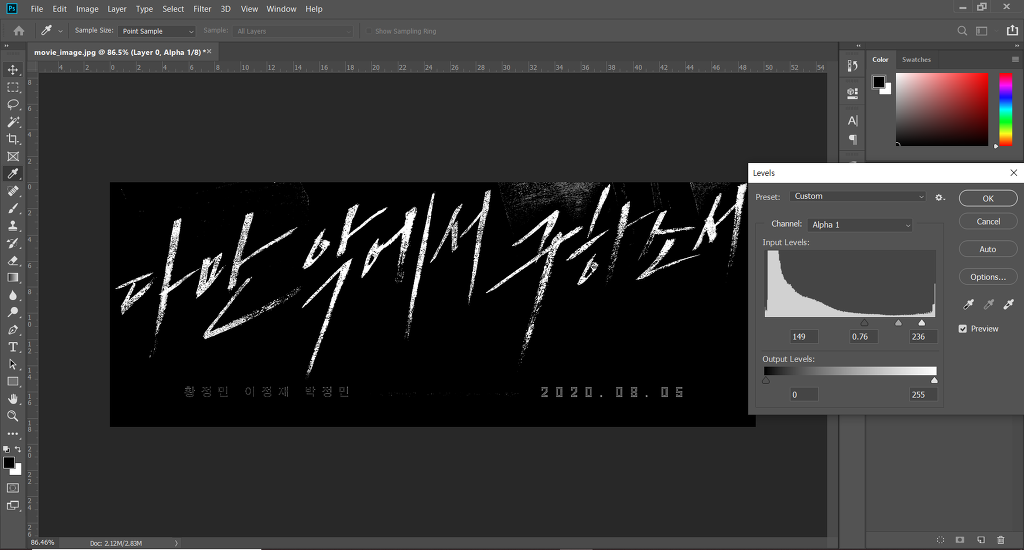Switch to the Swatches tab
This screenshot has width=1024, height=550.
pyautogui.click(x=916, y=59)
